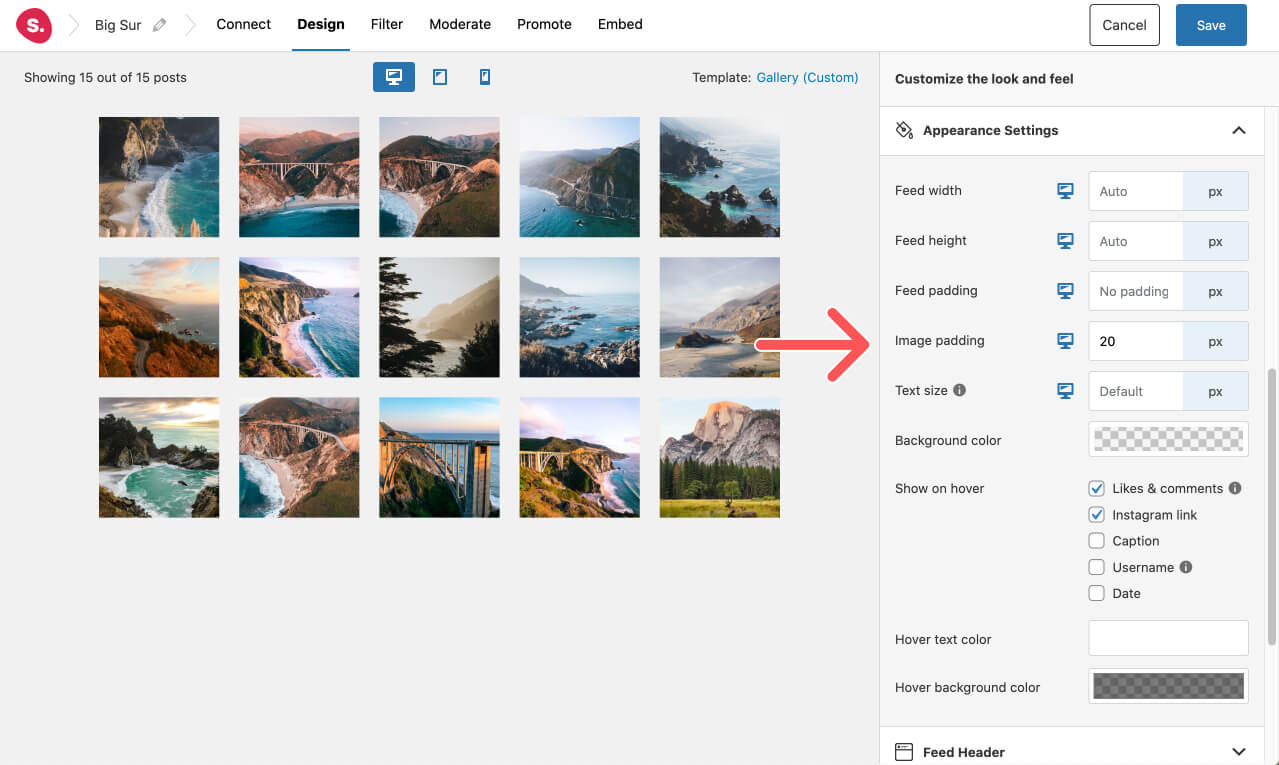Open the winding coastal road sunset photo
This screenshot has width=1279, height=765.
(159, 317)
